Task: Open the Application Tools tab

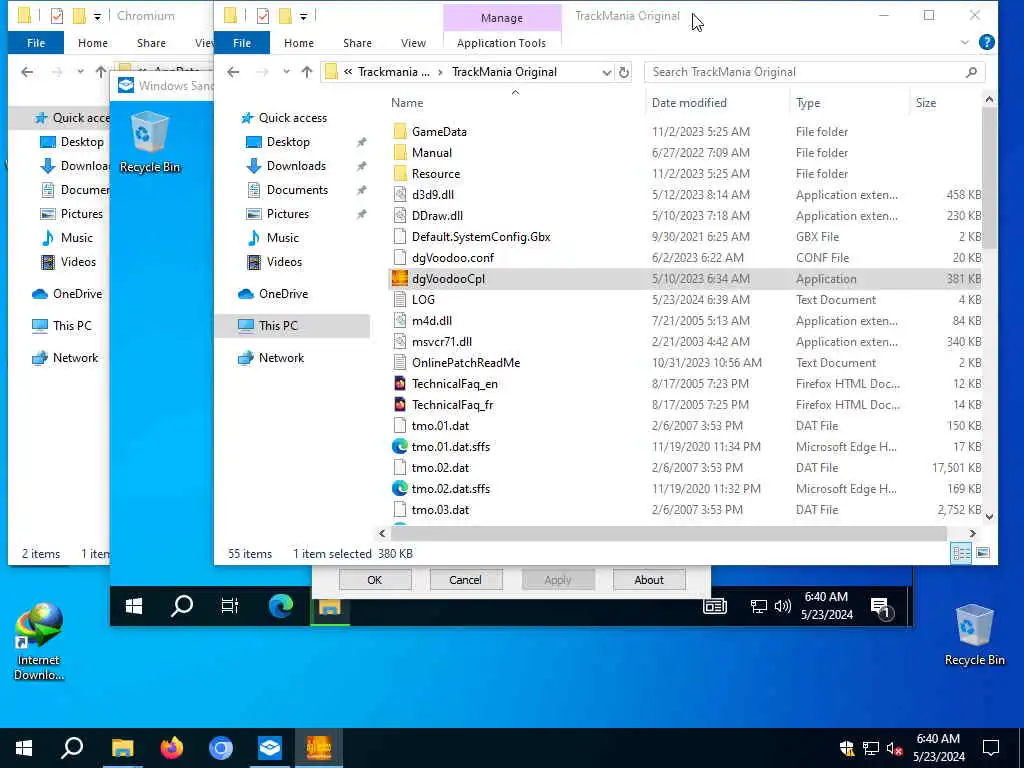Action: coord(501,42)
